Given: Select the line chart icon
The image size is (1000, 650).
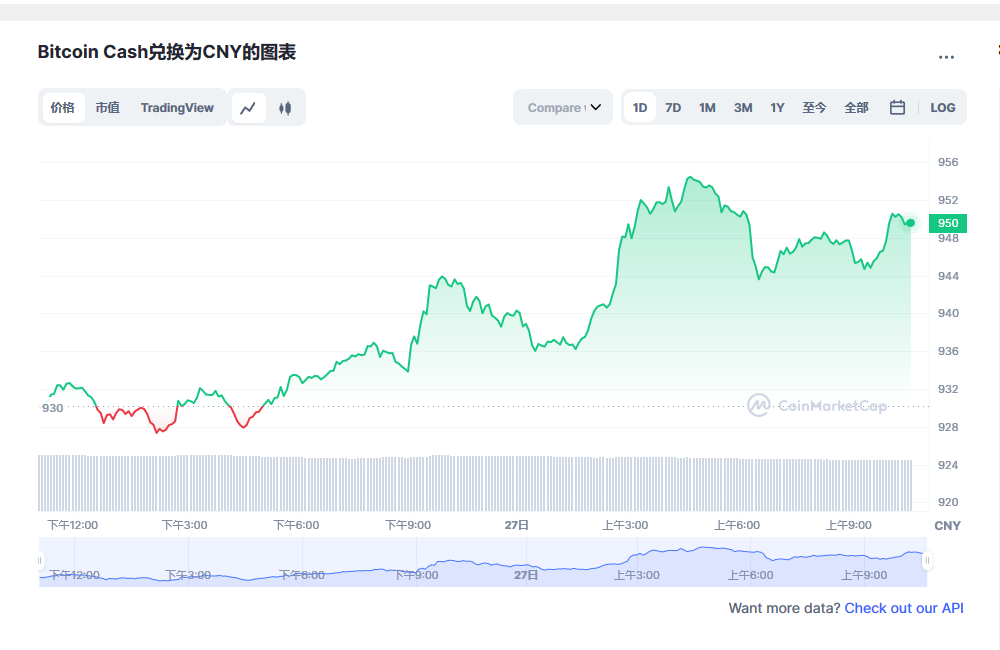Looking at the screenshot, I should [x=248, y=106].
